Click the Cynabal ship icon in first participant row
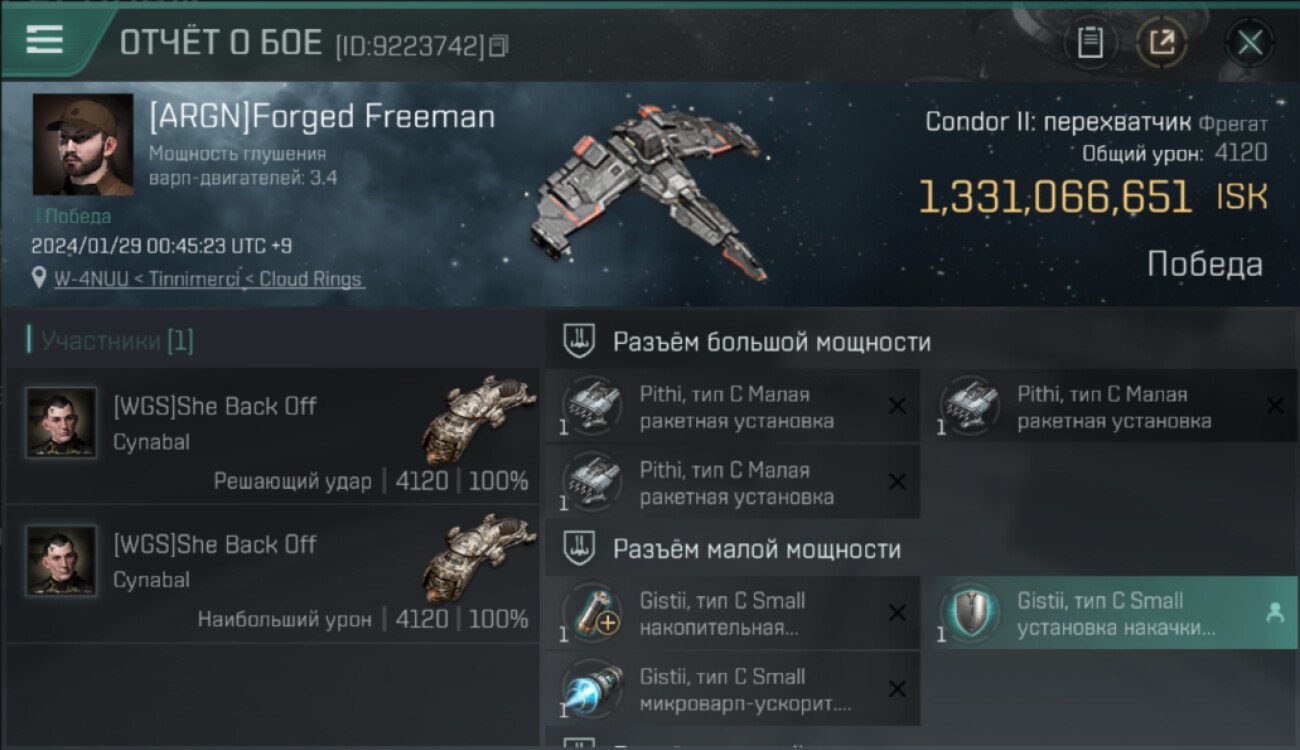 [479, 420]
